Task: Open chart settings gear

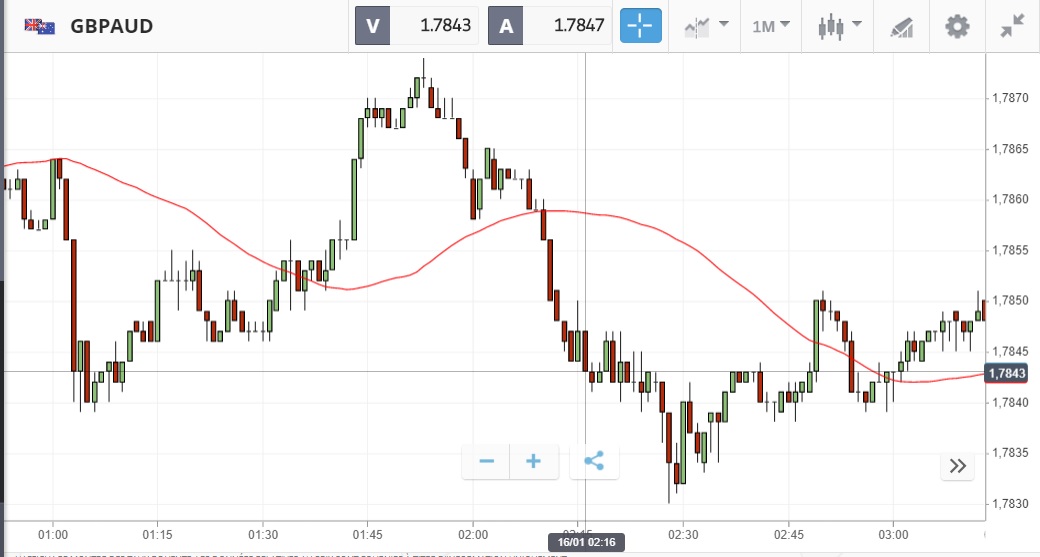Action: pyautogui.click(x=958, y=26)
